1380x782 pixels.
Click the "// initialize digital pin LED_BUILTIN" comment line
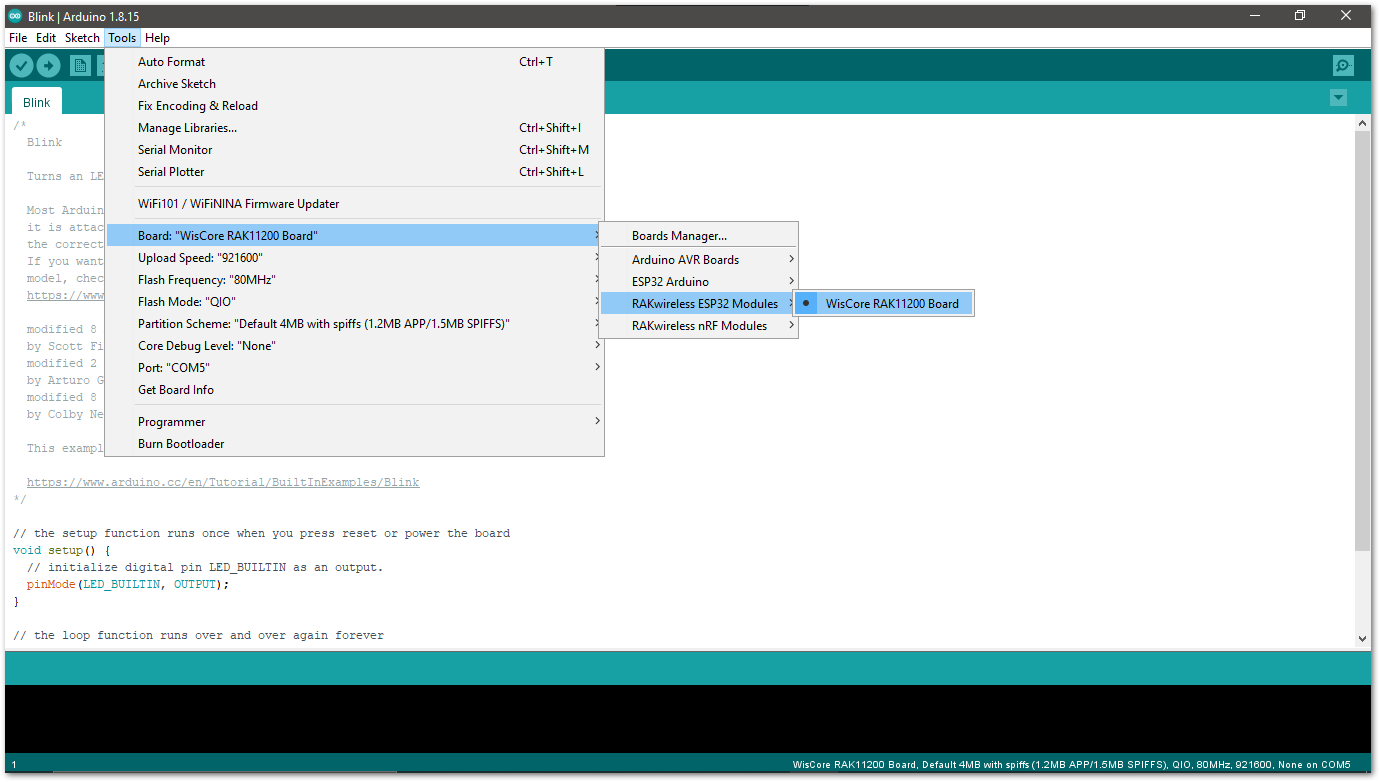[205, 567]
